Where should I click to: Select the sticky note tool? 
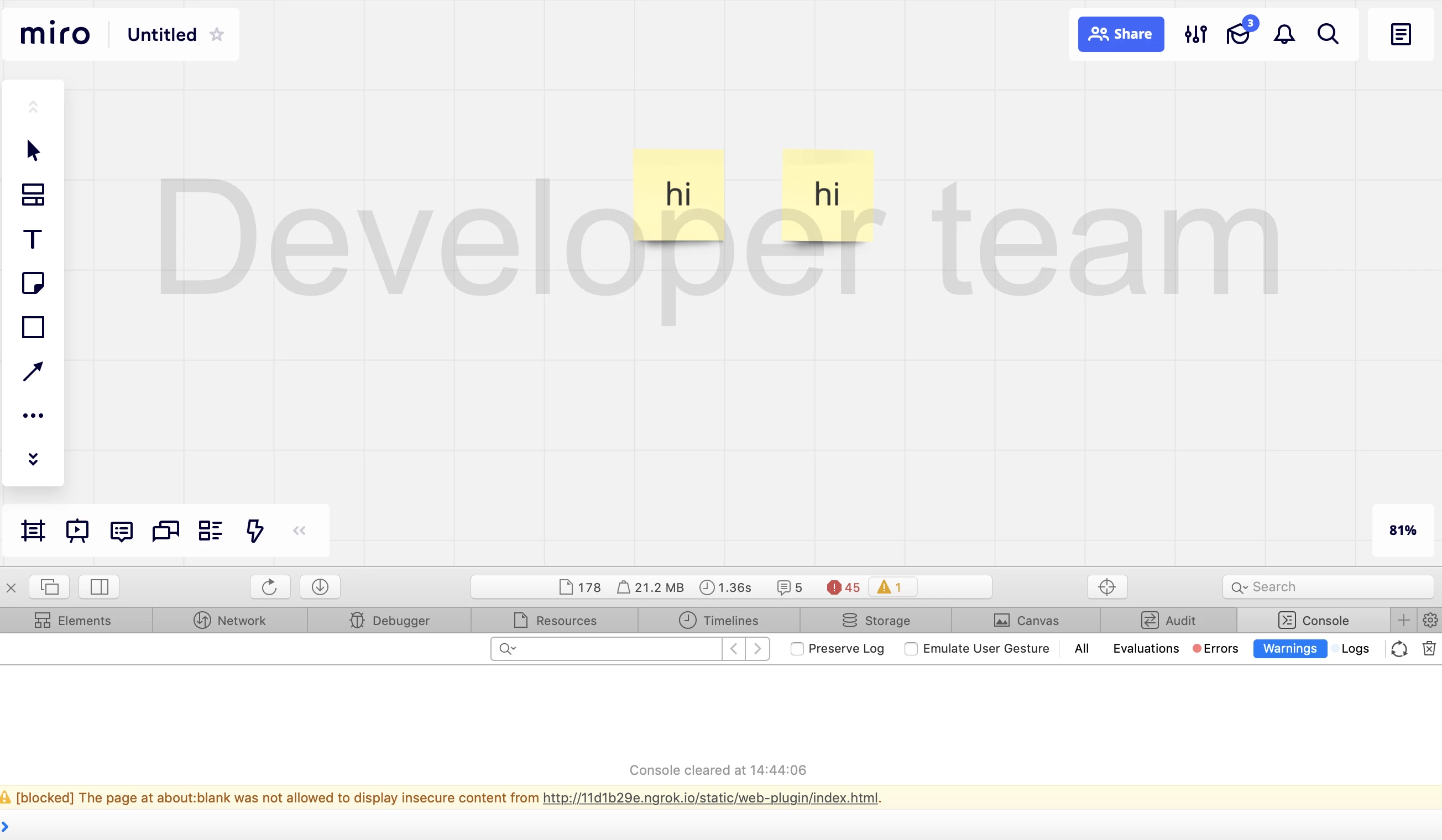33,283
